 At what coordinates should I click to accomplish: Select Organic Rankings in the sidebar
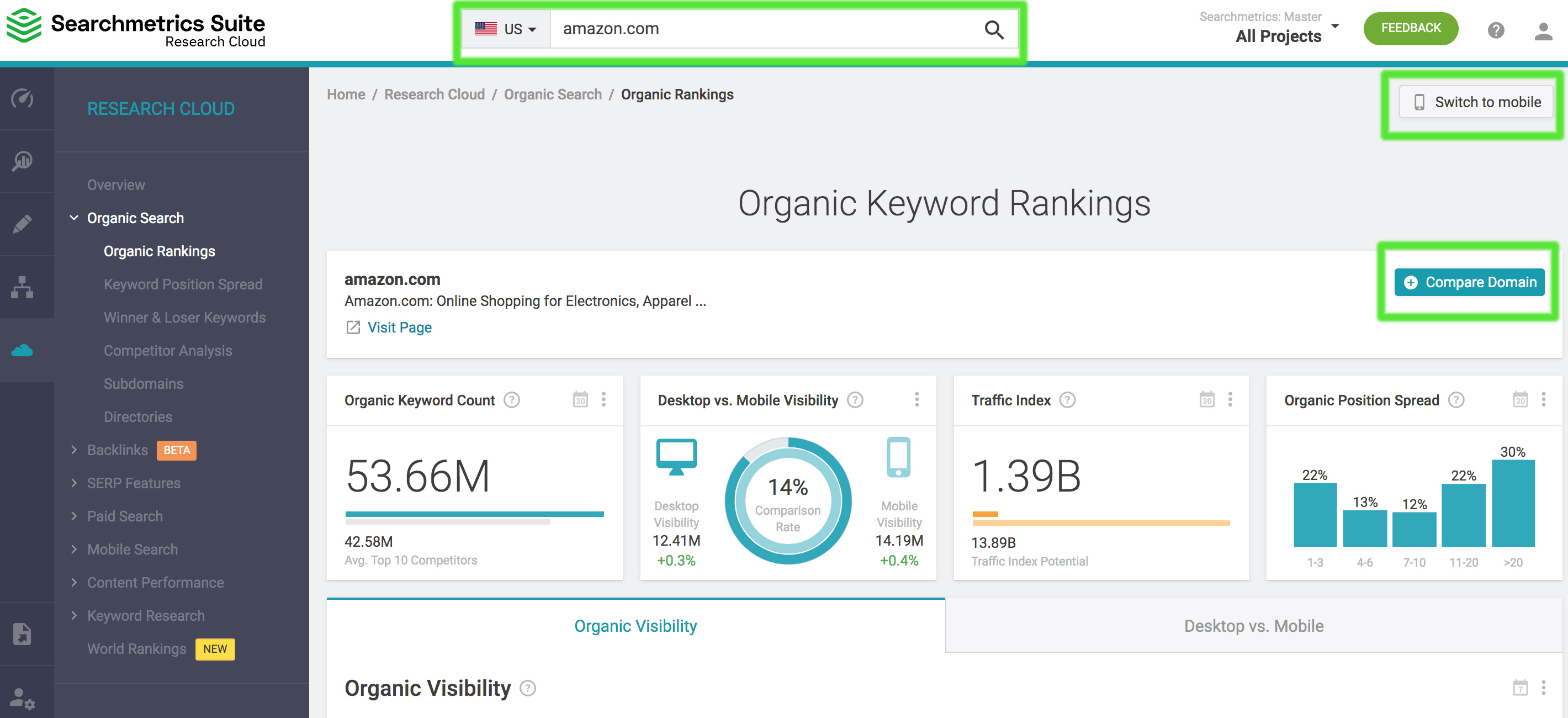(x=160, y=251)
